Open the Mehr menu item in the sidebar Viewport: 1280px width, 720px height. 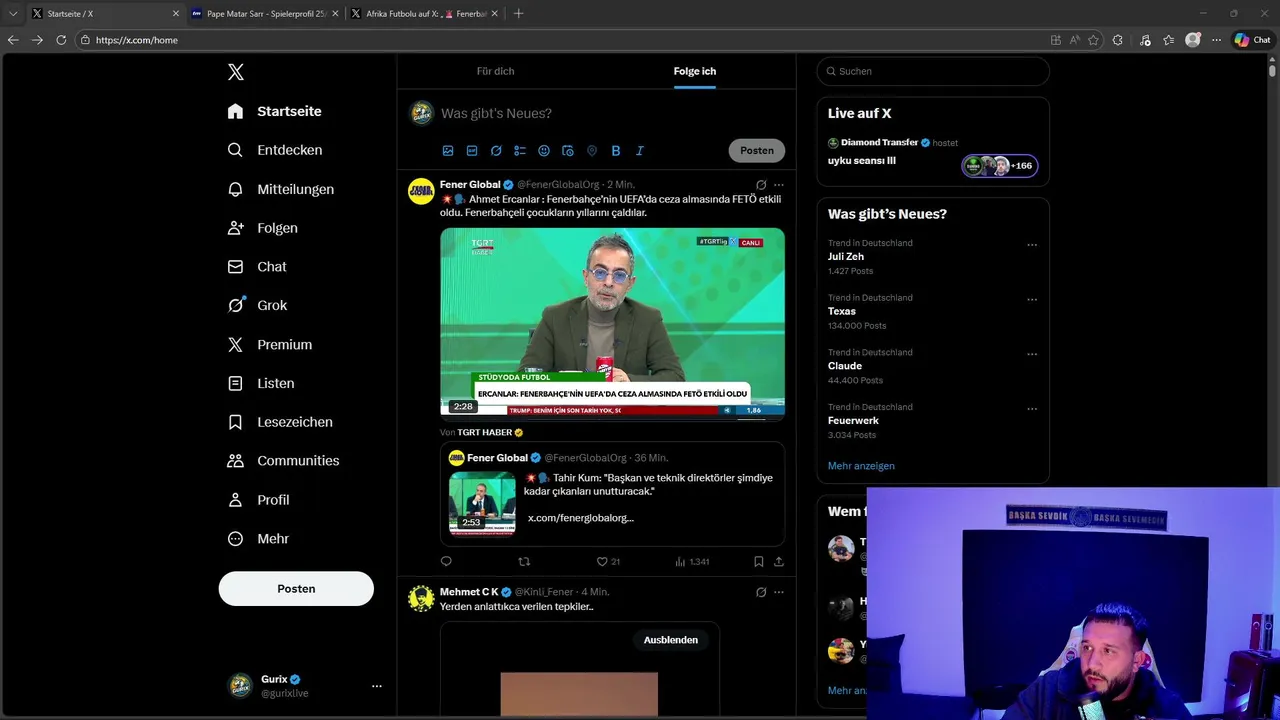tap(258, 539)
